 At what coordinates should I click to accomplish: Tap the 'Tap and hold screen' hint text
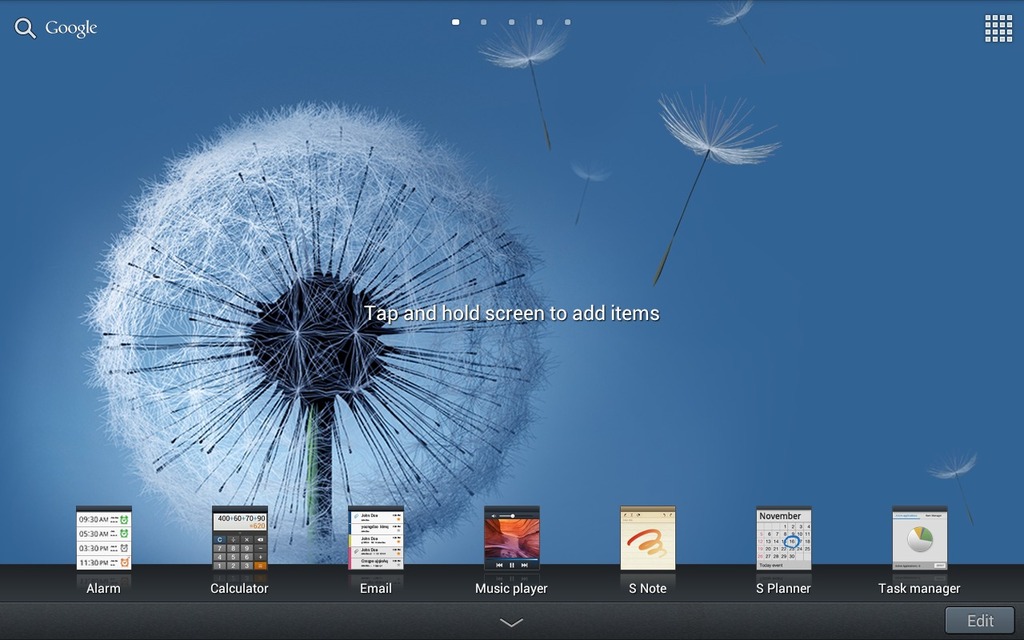tap(511, 313)
